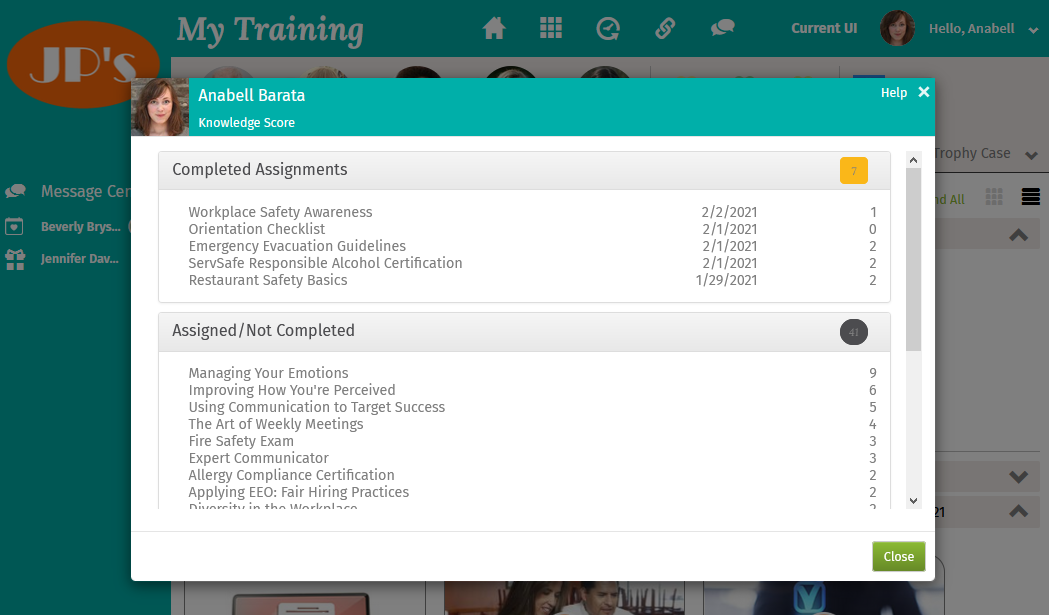The width and height of the screenshot is (1049, 615).
Task: Click the dialog scrollbar thumb
Action: 913,259
